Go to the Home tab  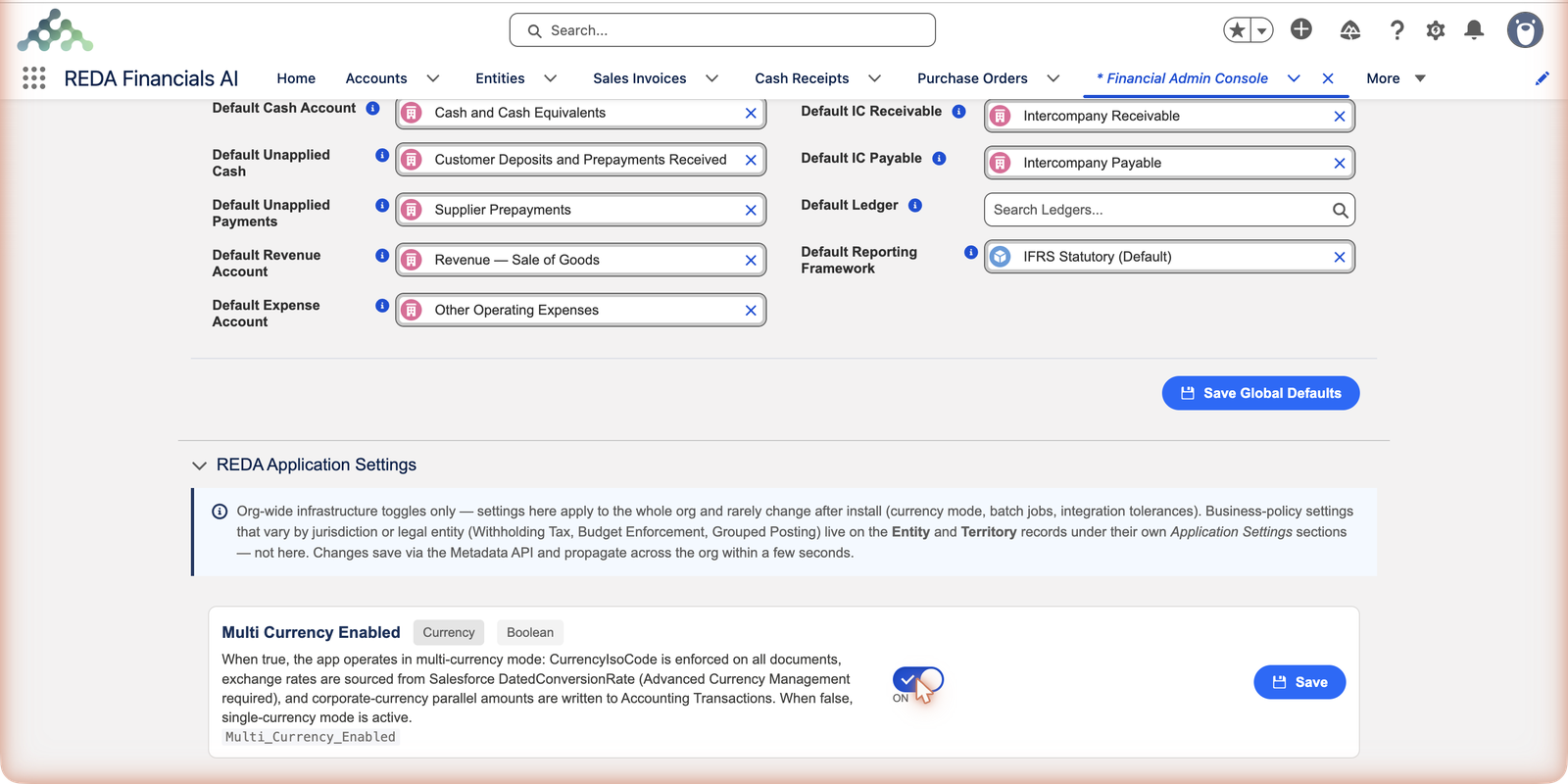click(x=296, y=78)
